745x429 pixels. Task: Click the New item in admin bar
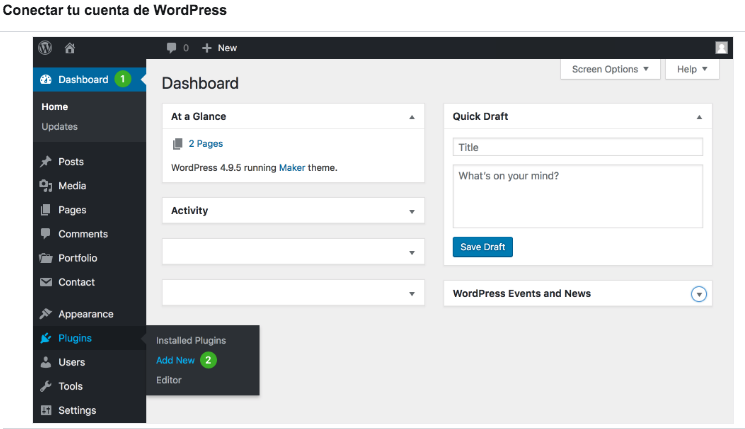click(x=227, y=48)
